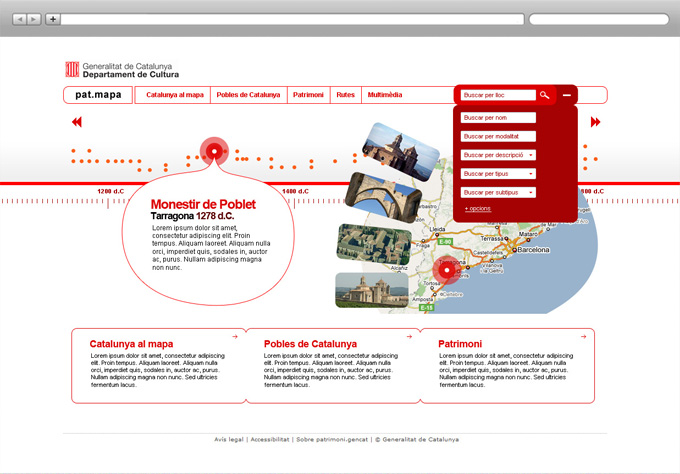Click the browser back arrow button

coord(20,19)
